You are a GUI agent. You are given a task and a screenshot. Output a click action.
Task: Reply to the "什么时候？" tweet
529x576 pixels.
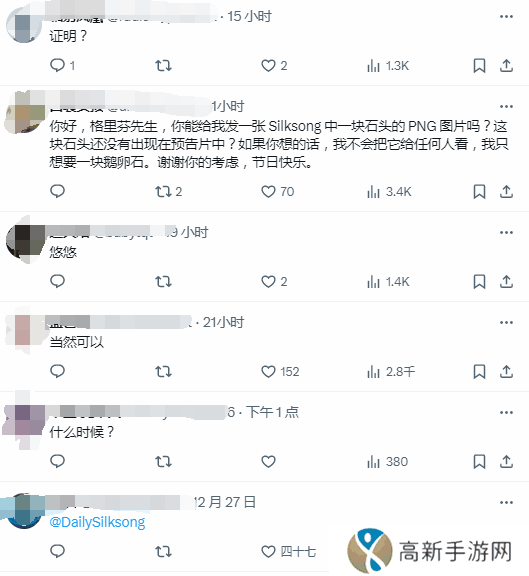57,461
